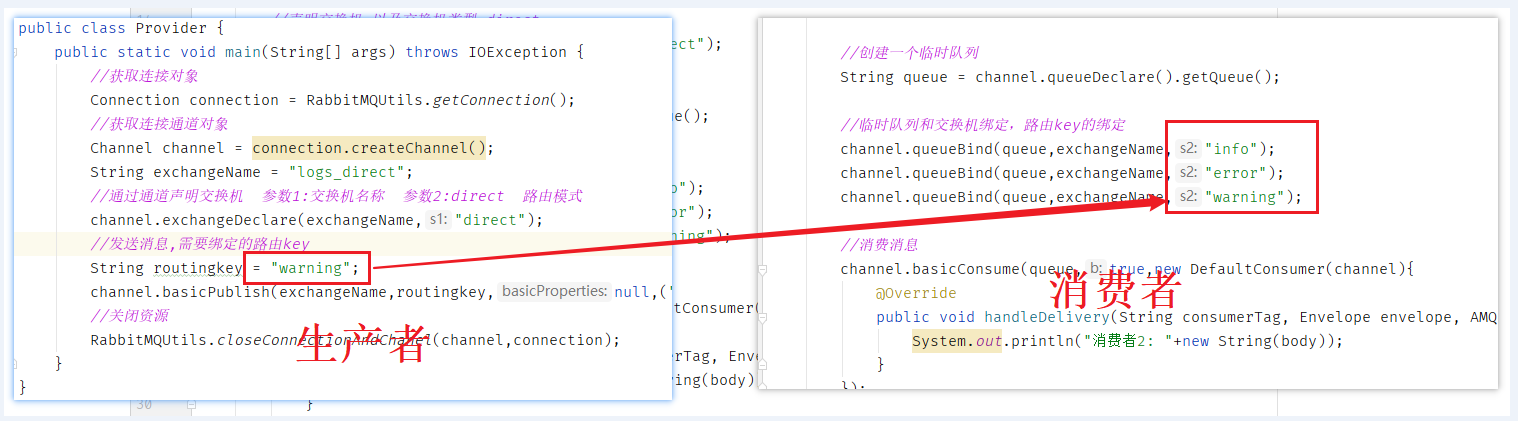Click line number 30 in background editor gutter

(143, 405)
